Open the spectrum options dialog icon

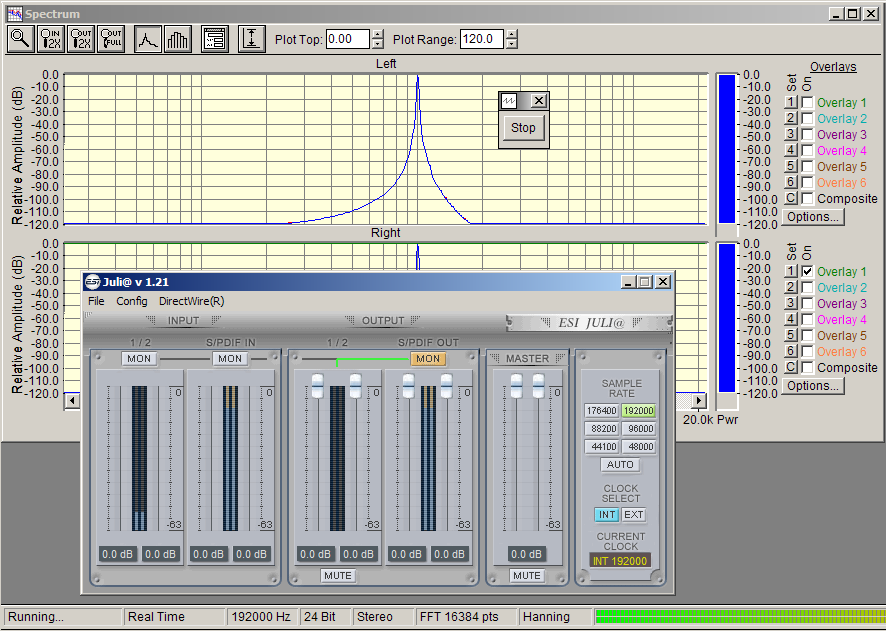pos(214,39)
